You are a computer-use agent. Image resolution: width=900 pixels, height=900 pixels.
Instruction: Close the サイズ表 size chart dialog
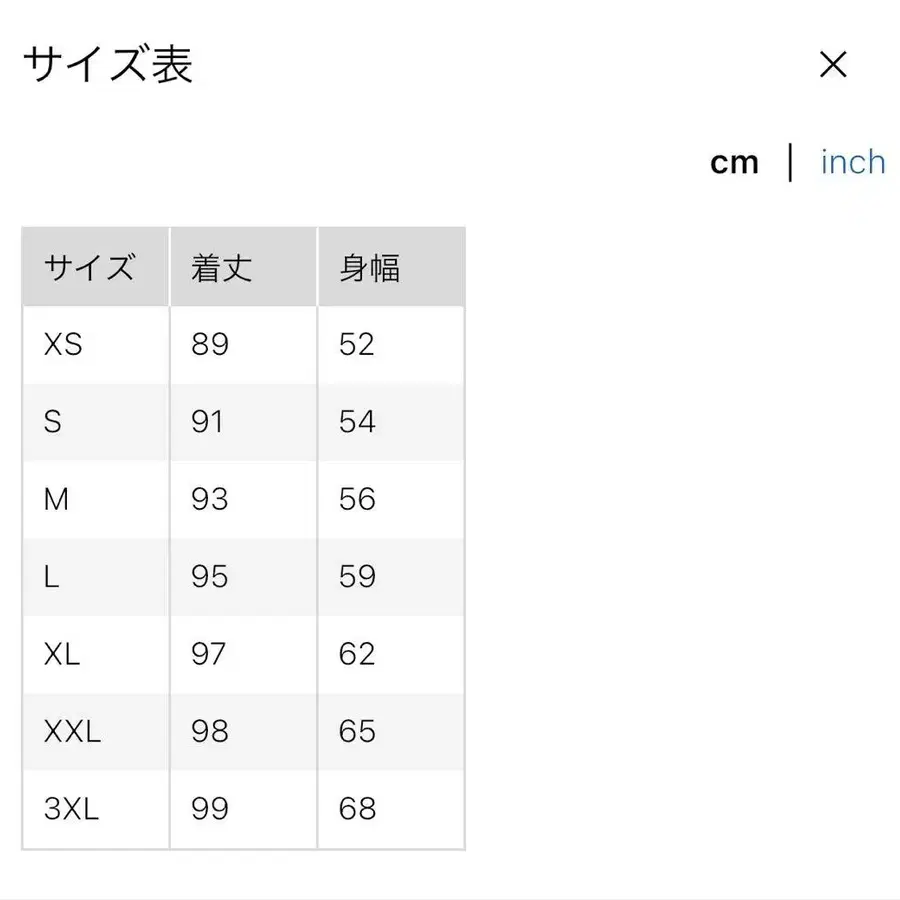(832, 64)
